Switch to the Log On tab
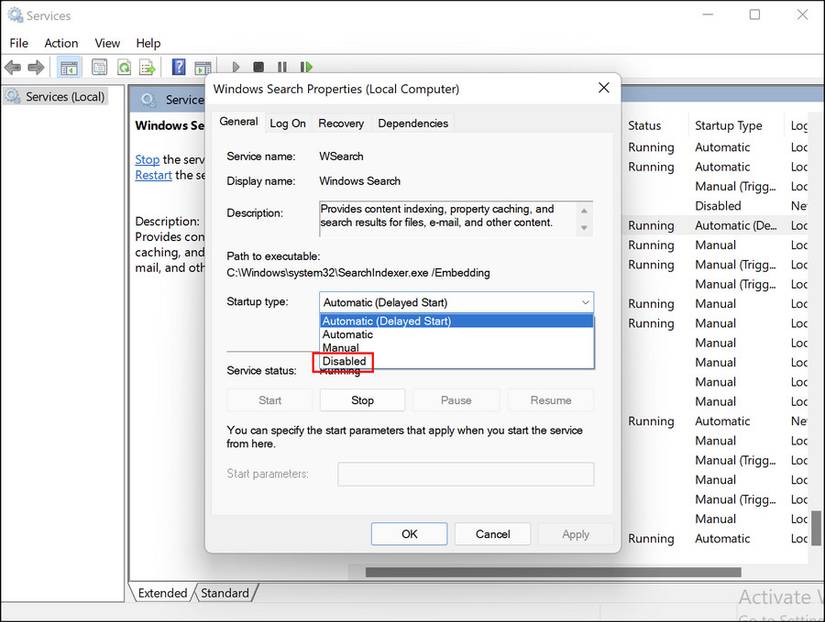825x622 pixels. click(x=287, y=123)
